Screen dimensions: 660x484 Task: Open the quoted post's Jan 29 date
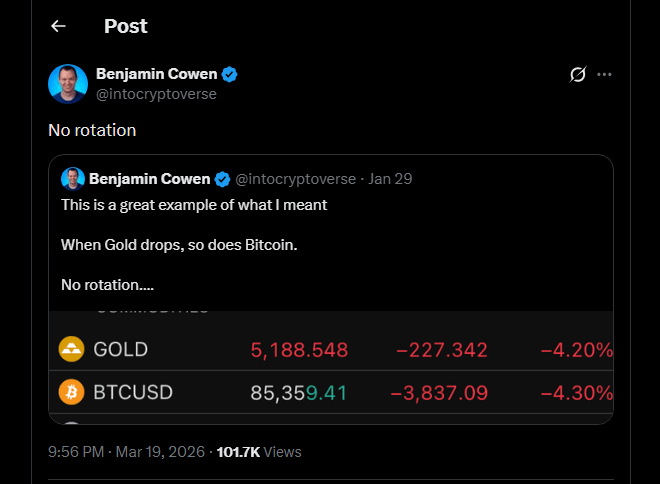[x=390, y=179]
